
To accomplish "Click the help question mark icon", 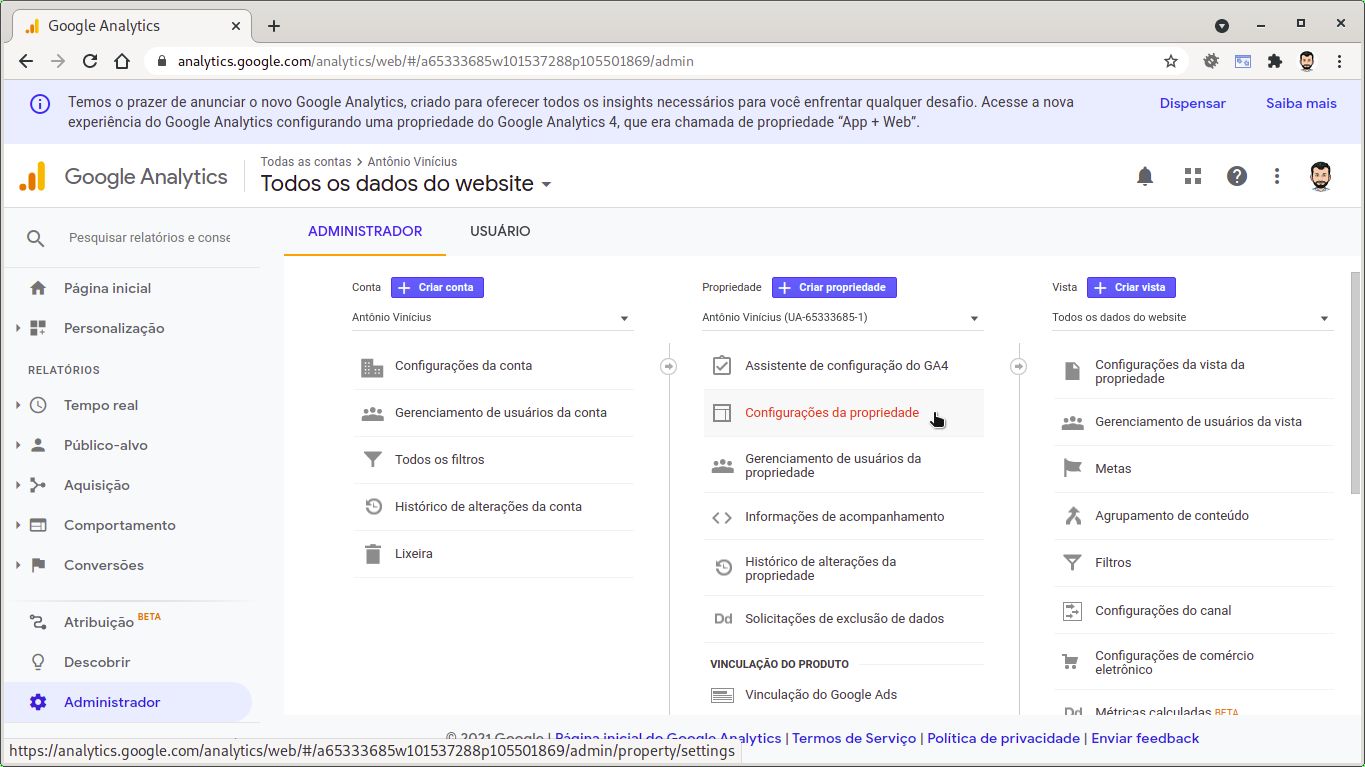I will click(1237, 177).
